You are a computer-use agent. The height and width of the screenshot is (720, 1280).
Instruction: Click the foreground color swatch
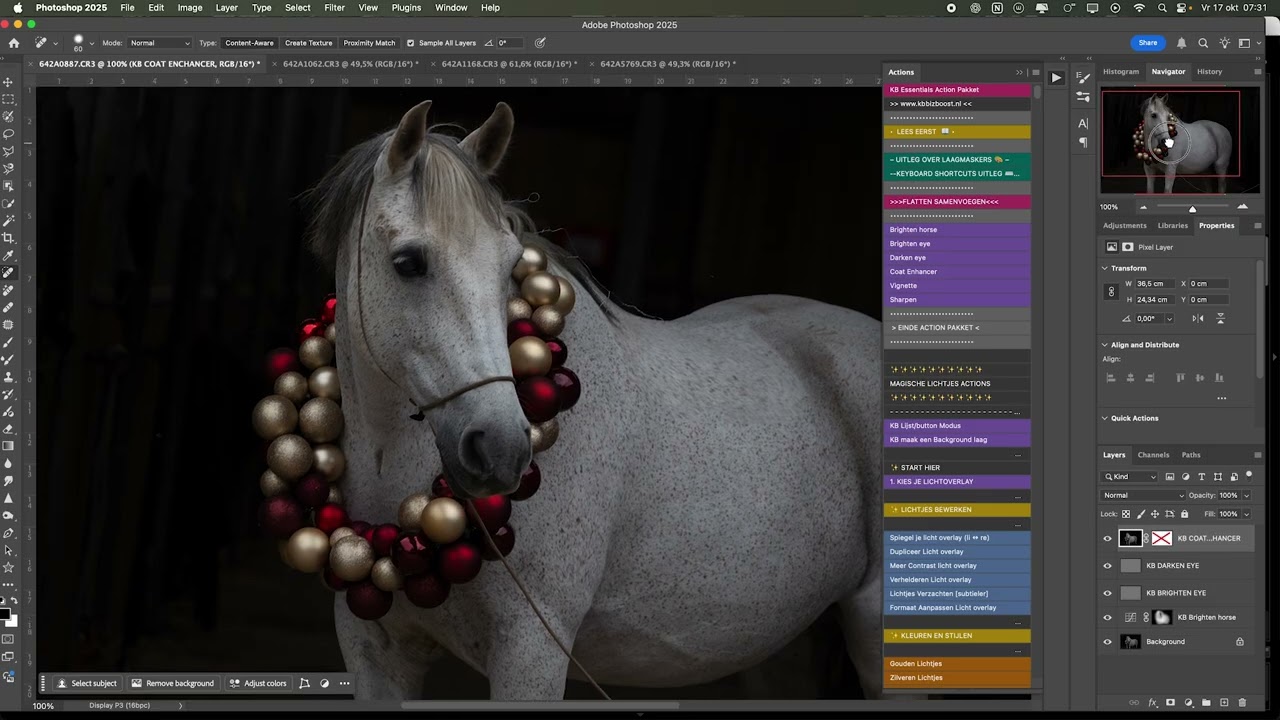click(x=5, y=614)
